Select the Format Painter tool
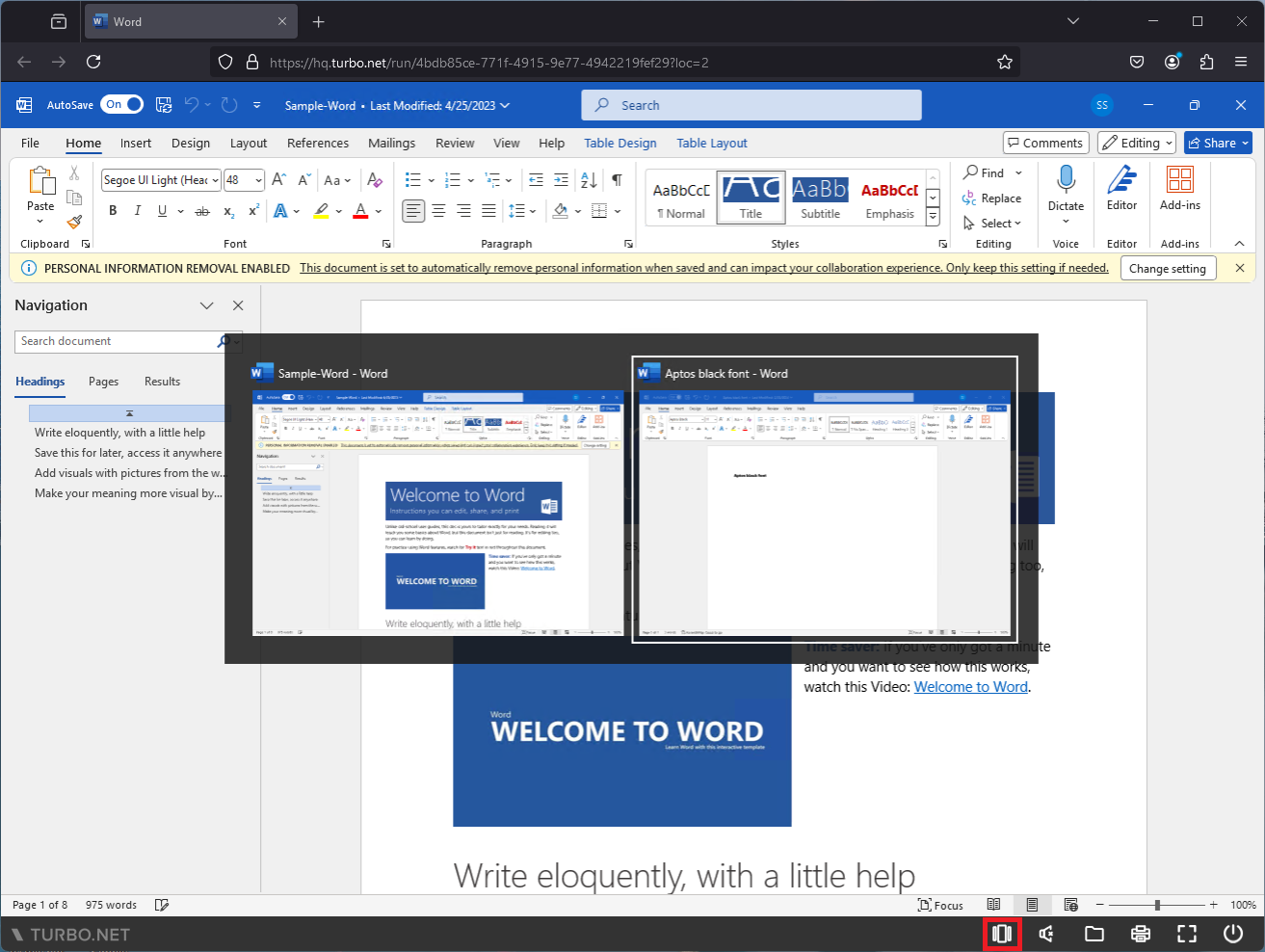 click(73, 223)
